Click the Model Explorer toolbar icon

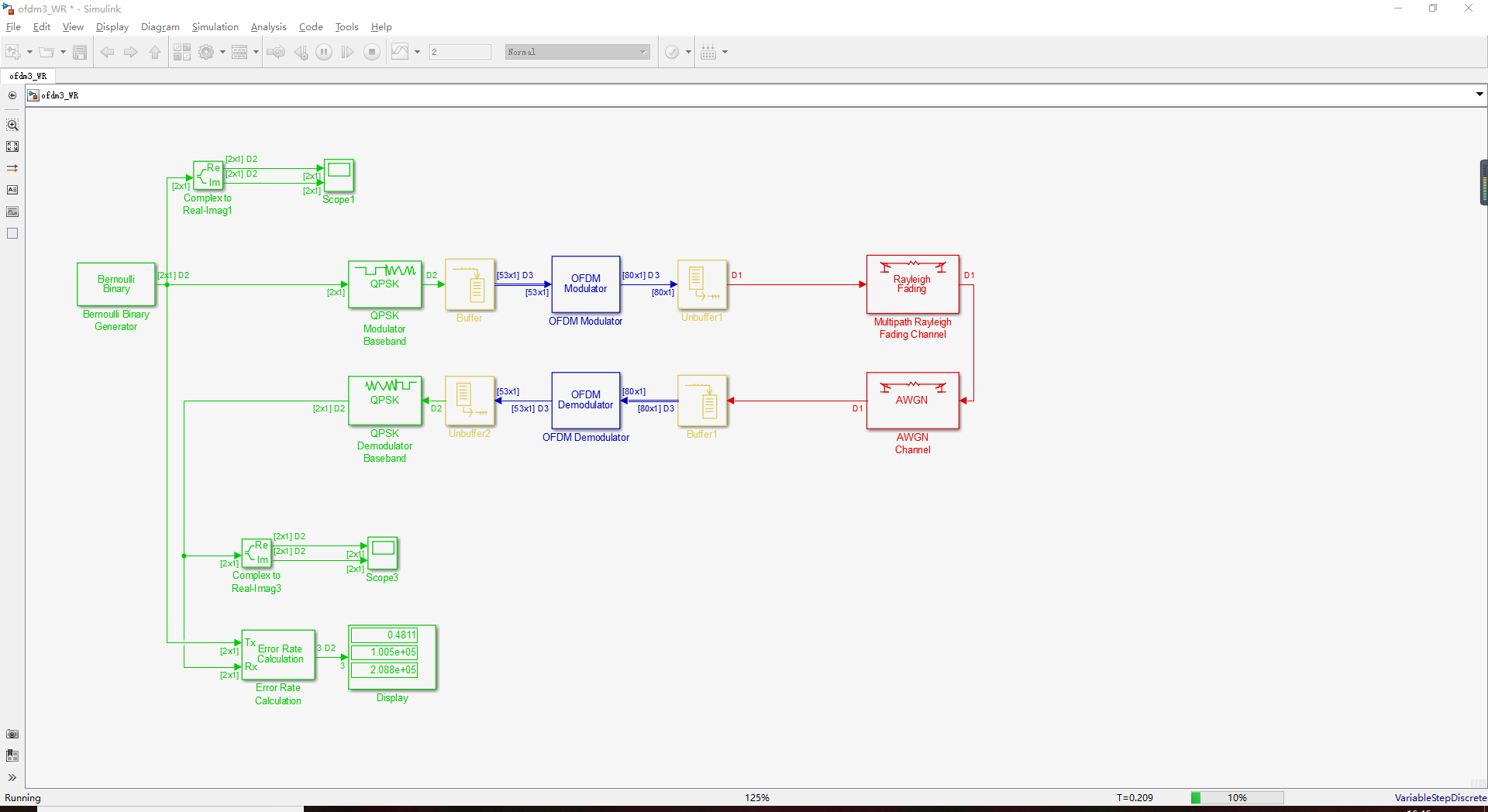tap(239, 52)
